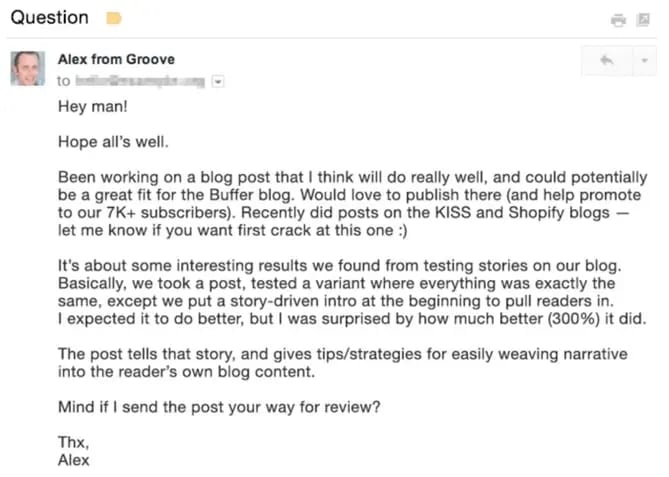The height and width of the screenshot is (477, 669).
Task: Click the sender's profile photo
Action: (28, 68)
